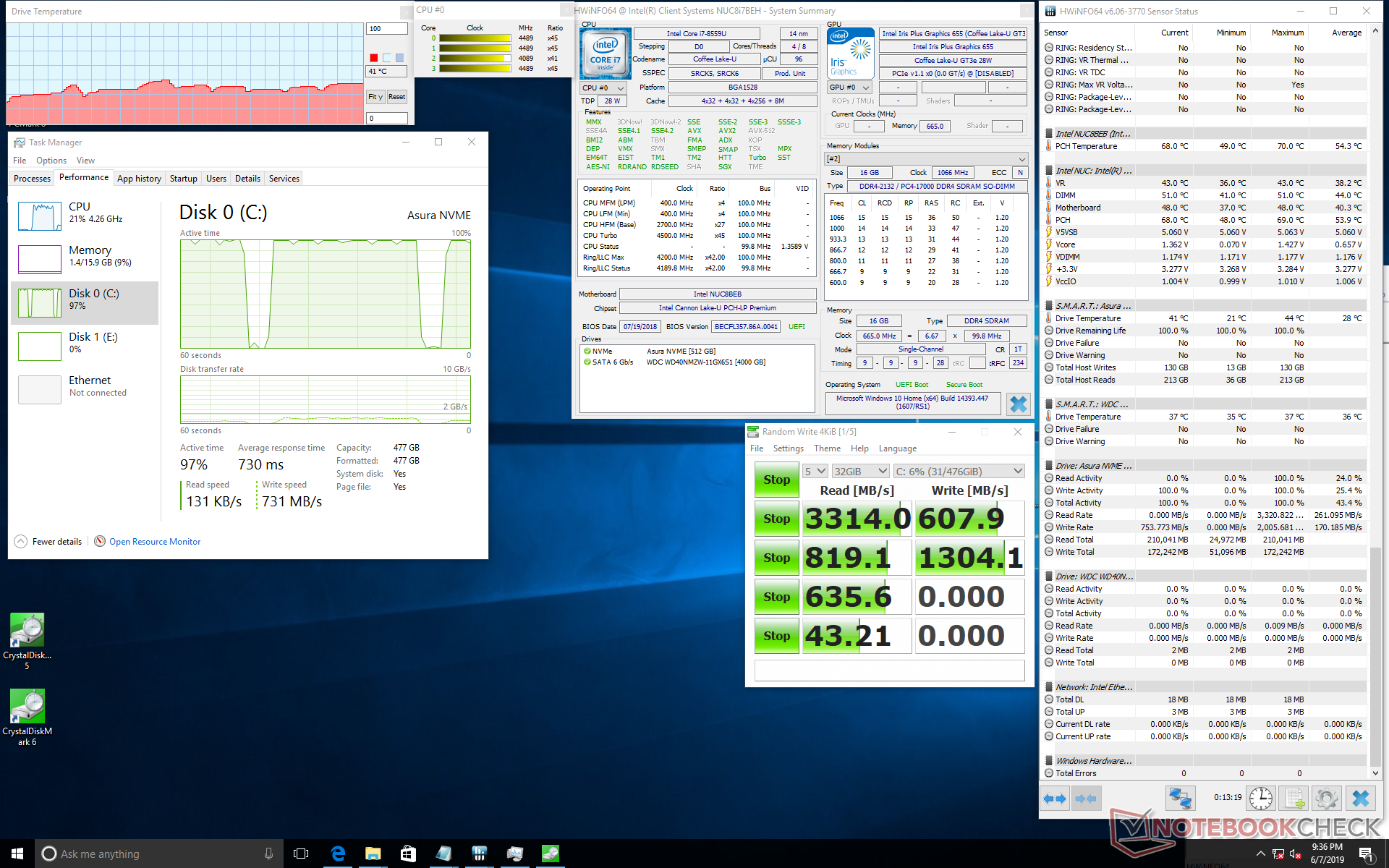The width and height of the screenshot is (1389, 868).
Task: Switch to the App history tab
Action: point(139,179)
